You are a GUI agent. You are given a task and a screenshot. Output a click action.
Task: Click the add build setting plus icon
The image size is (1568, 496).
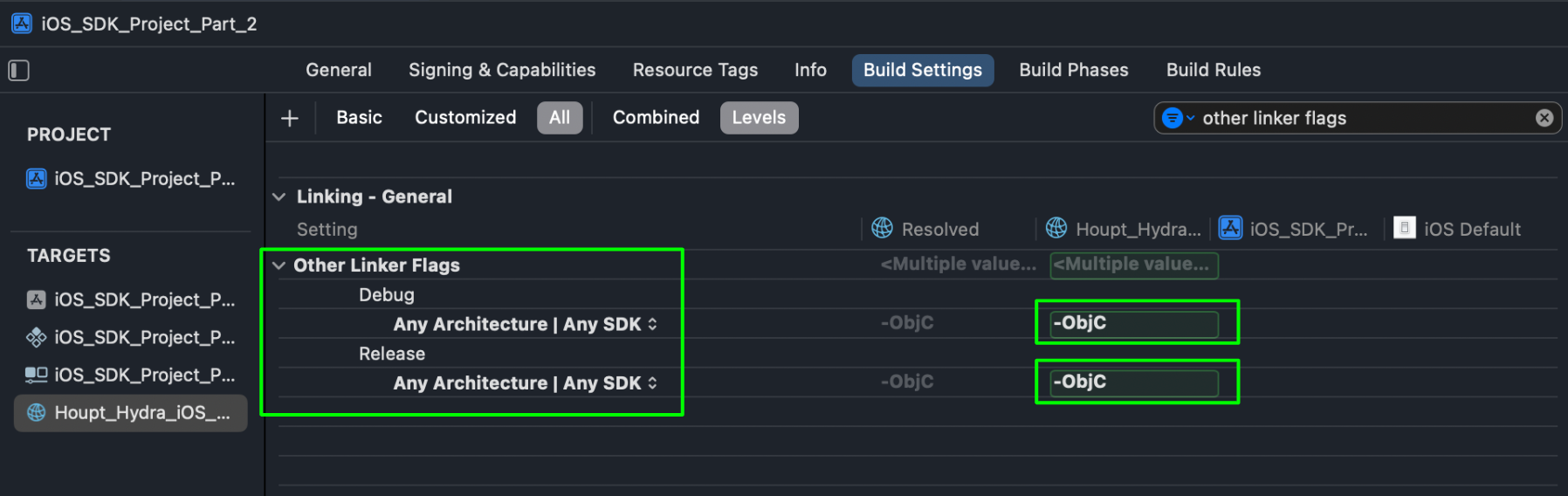290,118
